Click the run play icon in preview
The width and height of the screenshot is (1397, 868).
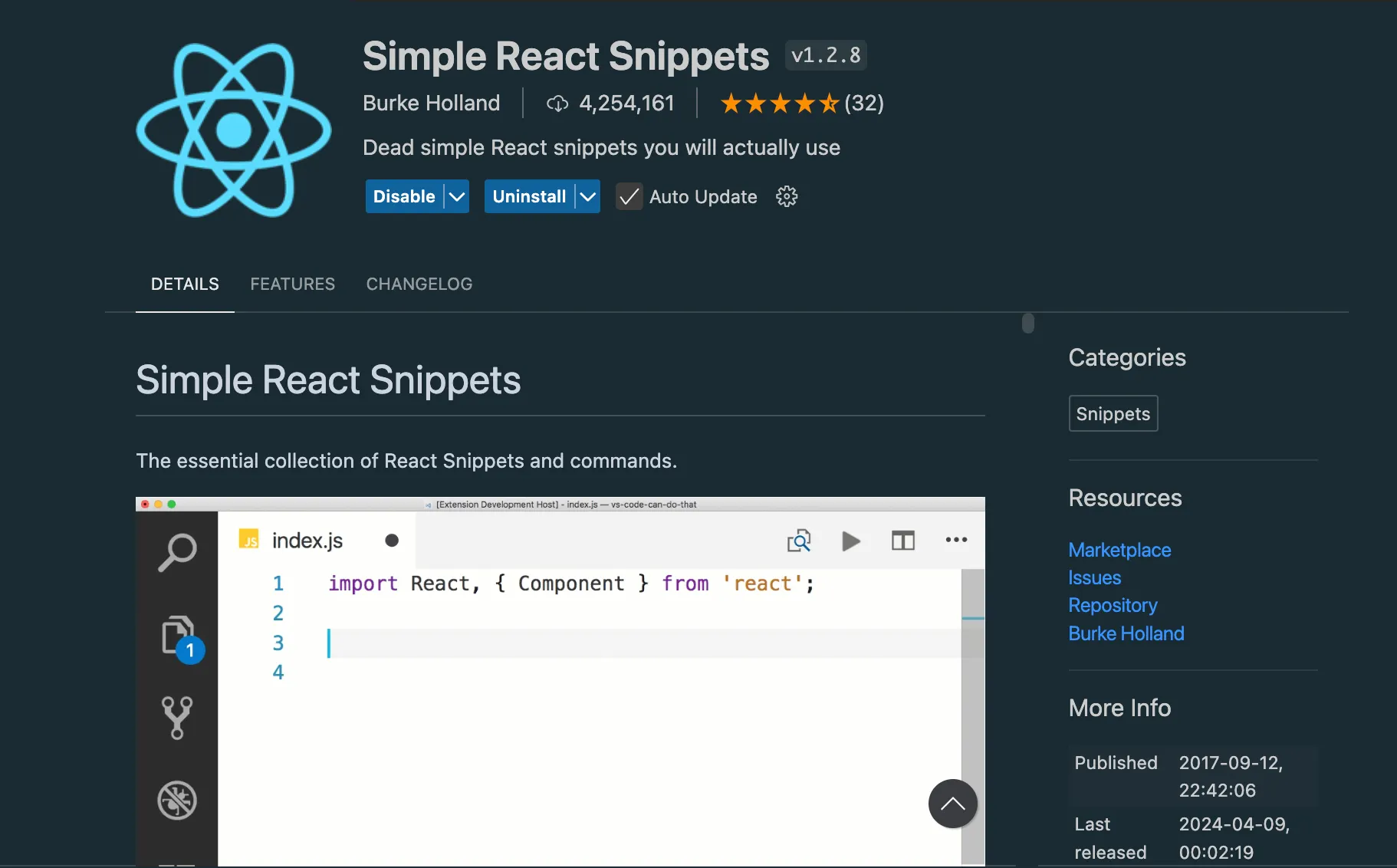[851, 541]
